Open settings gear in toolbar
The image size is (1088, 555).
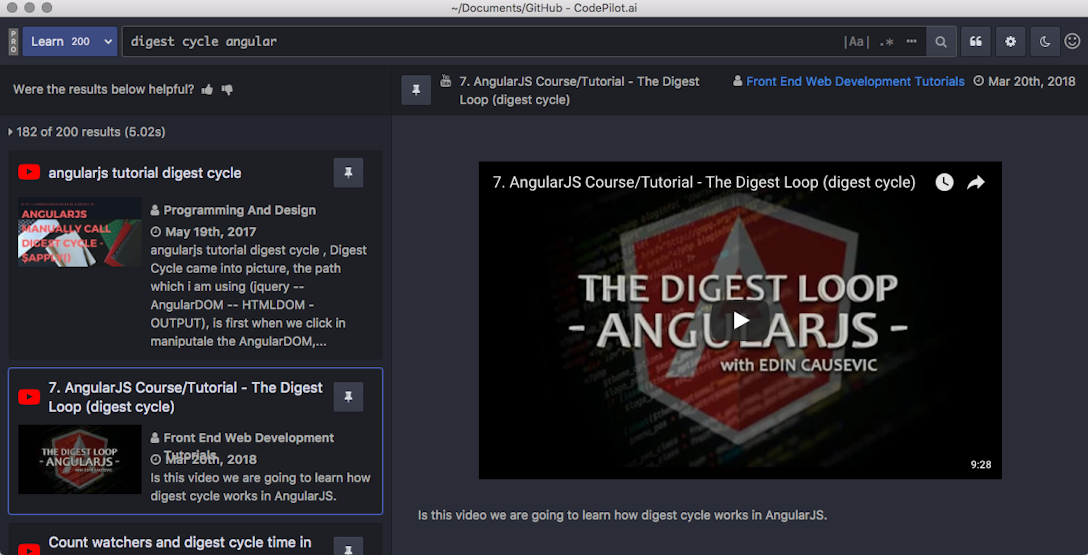[1010, 42]
